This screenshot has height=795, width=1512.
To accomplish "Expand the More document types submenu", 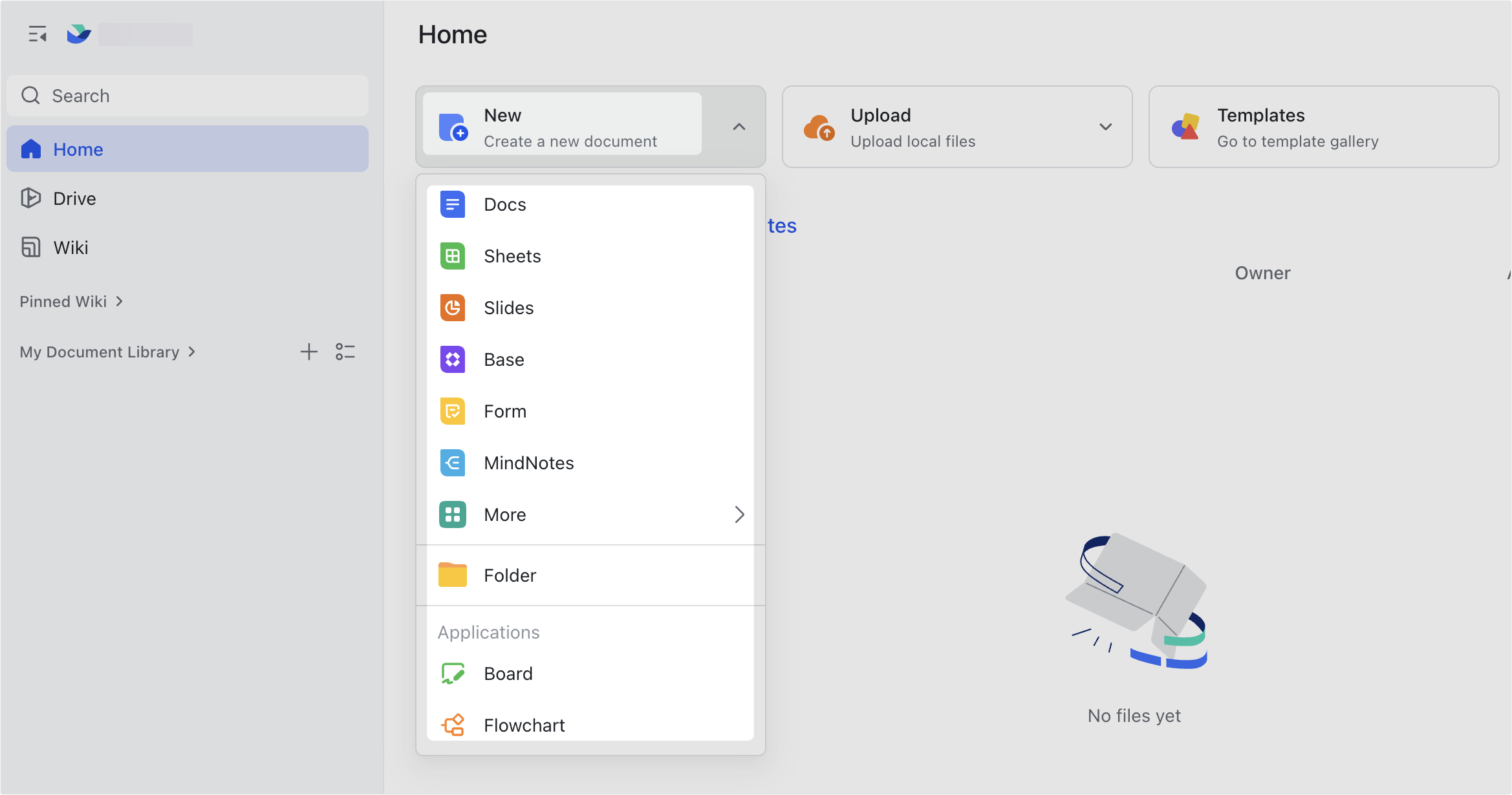I will pyautogui.click(x=739, y=514).
